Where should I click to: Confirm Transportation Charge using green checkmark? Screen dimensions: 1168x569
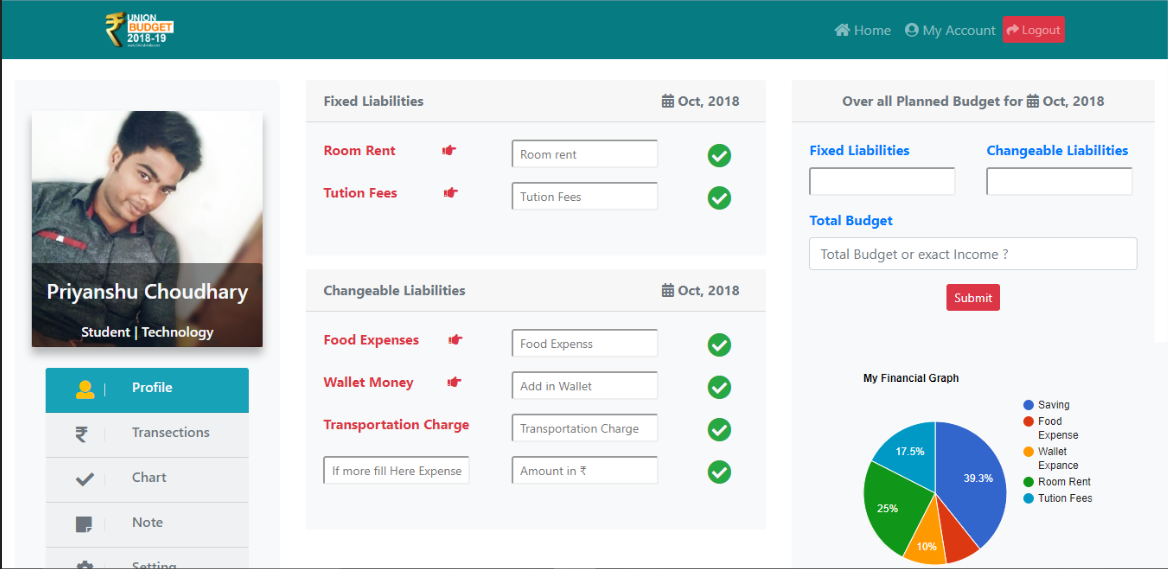[x=719, y=429]
